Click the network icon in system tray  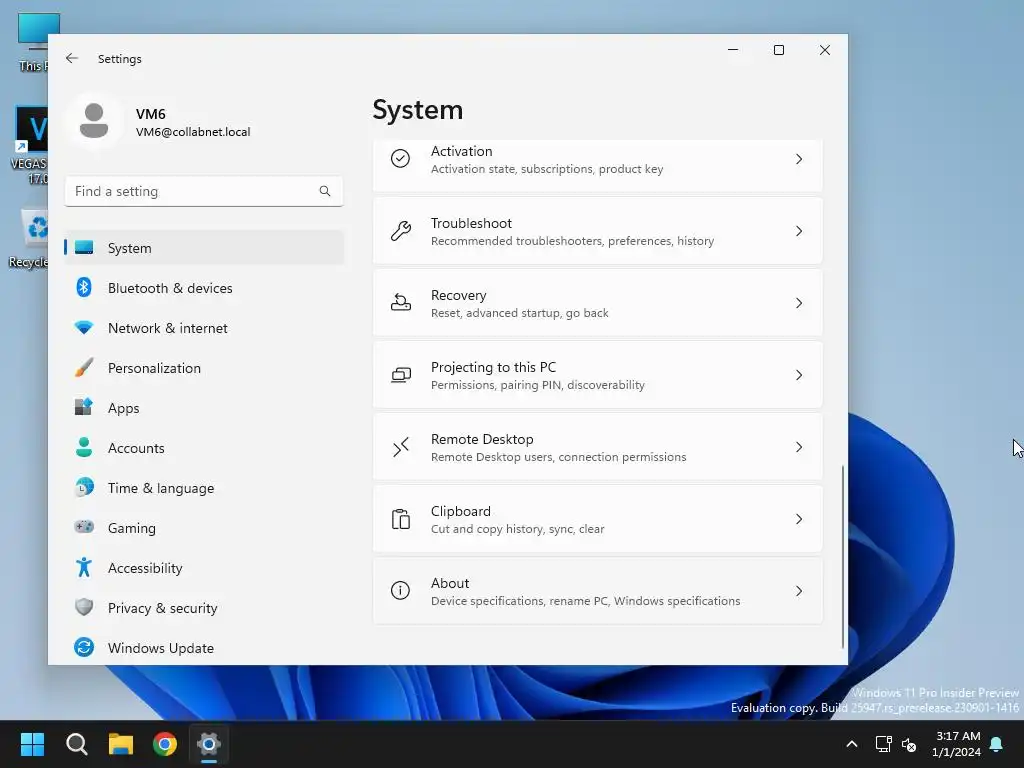tap(883, 744)
